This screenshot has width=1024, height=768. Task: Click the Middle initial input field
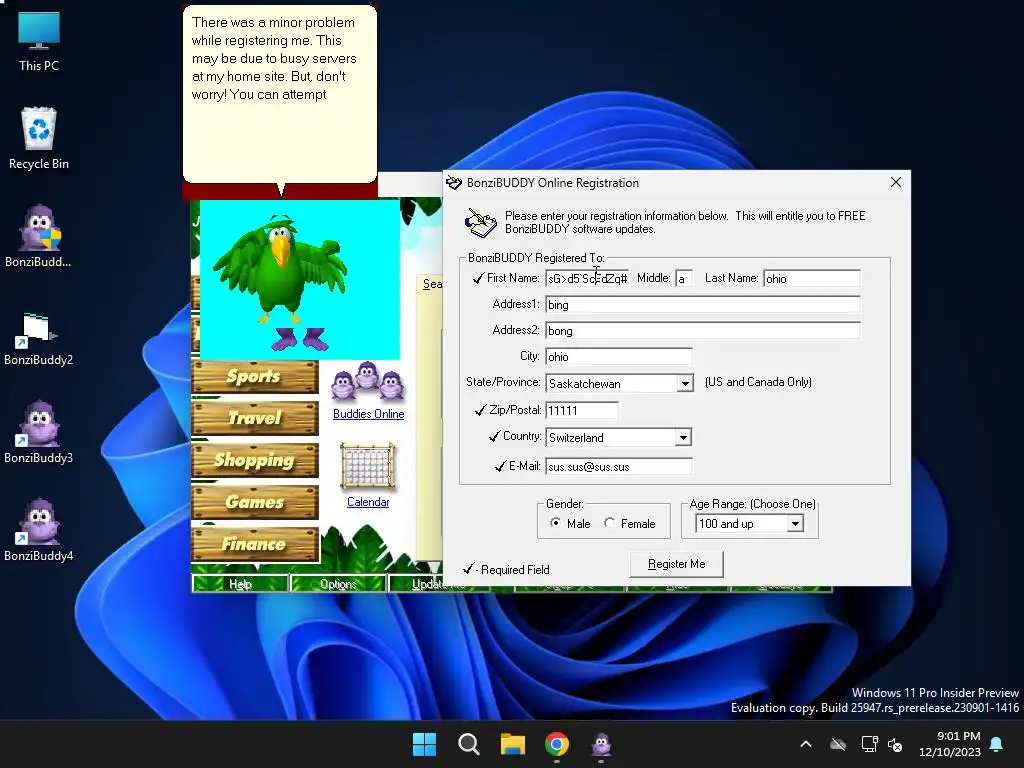pos(684,278)
